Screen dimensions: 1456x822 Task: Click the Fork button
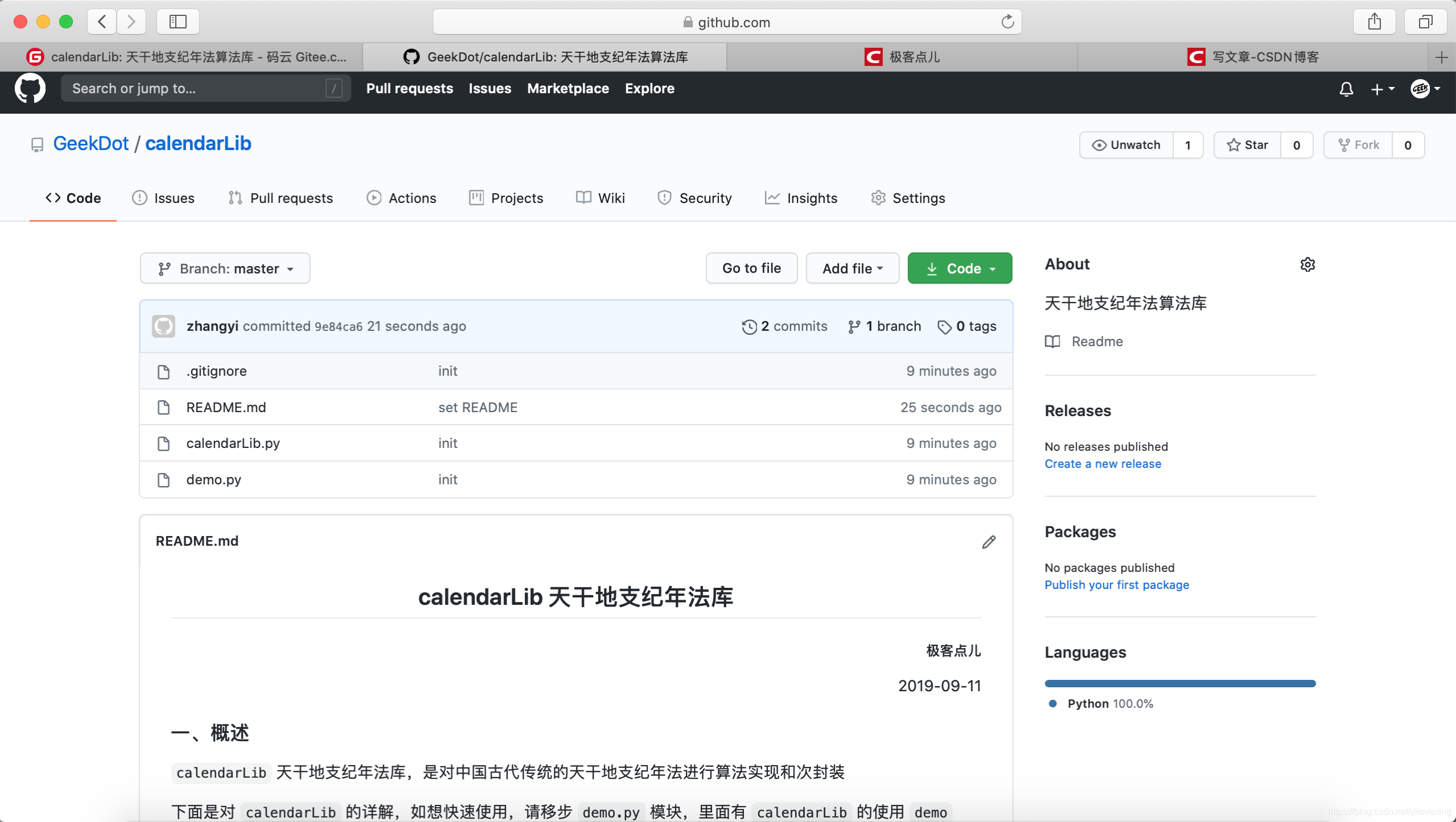point(1359,145)
